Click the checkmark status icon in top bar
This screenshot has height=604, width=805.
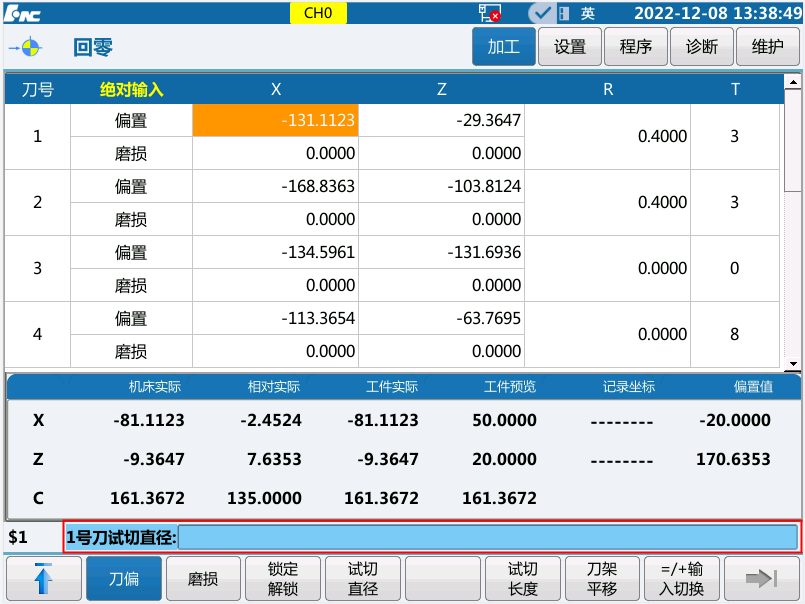541,13
